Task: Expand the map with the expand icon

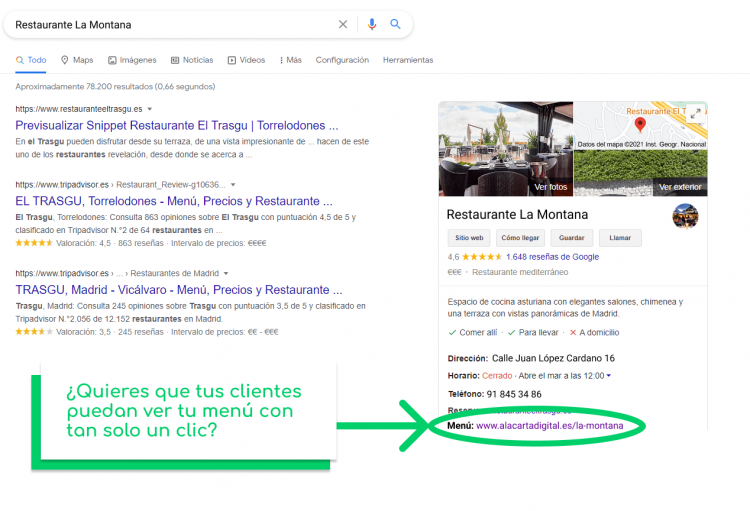Action: (695, 113)
